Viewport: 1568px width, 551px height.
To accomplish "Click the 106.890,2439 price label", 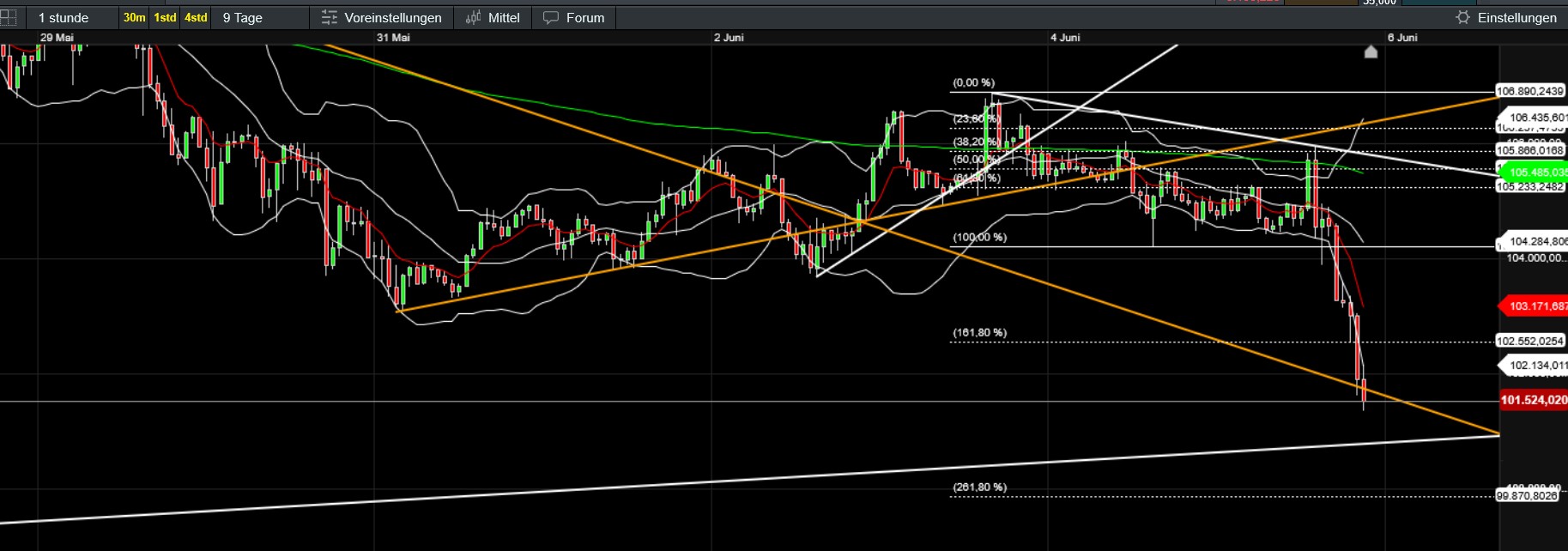I will (1530, 91).
